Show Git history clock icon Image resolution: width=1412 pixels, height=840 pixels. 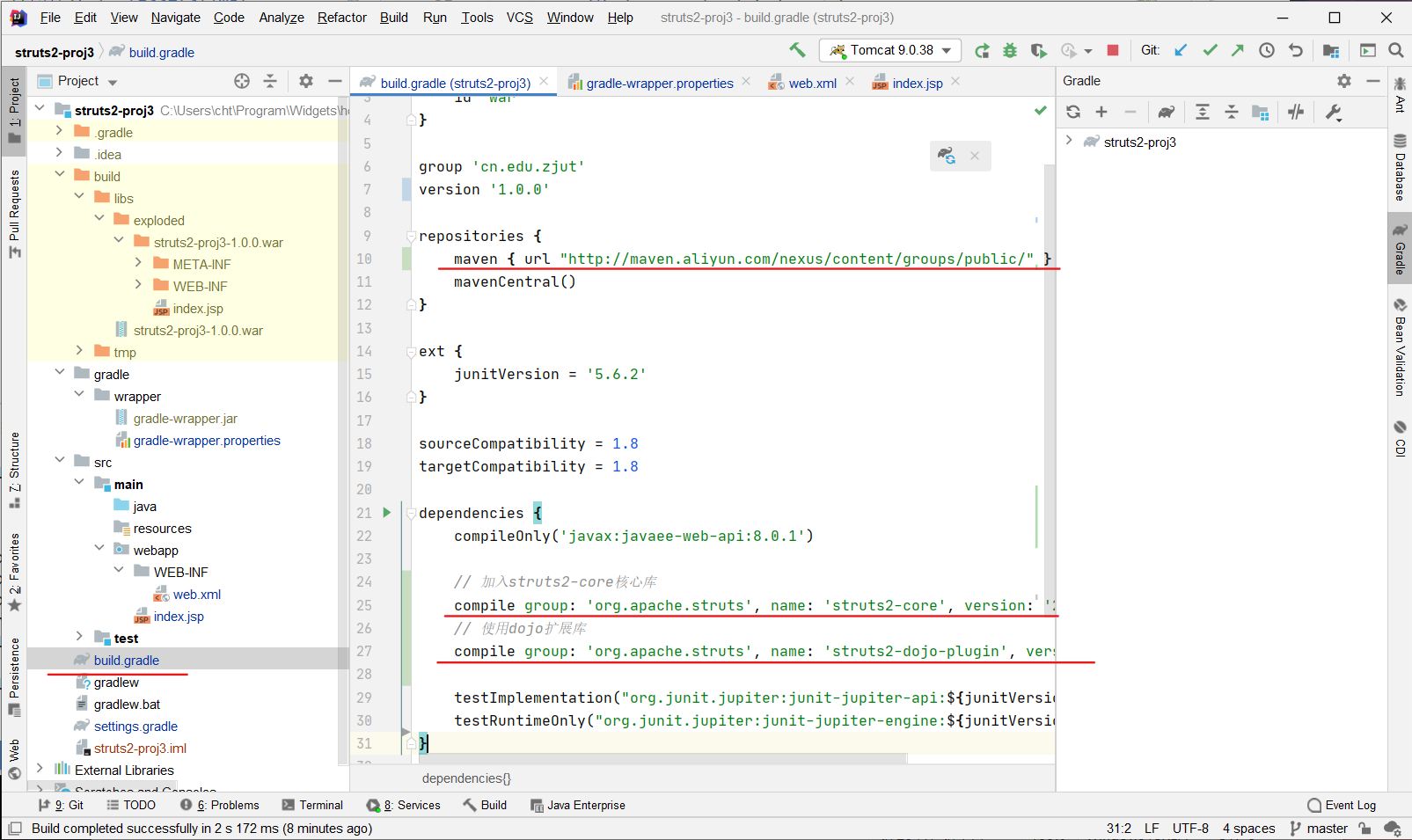click(x=1267, y=50)
